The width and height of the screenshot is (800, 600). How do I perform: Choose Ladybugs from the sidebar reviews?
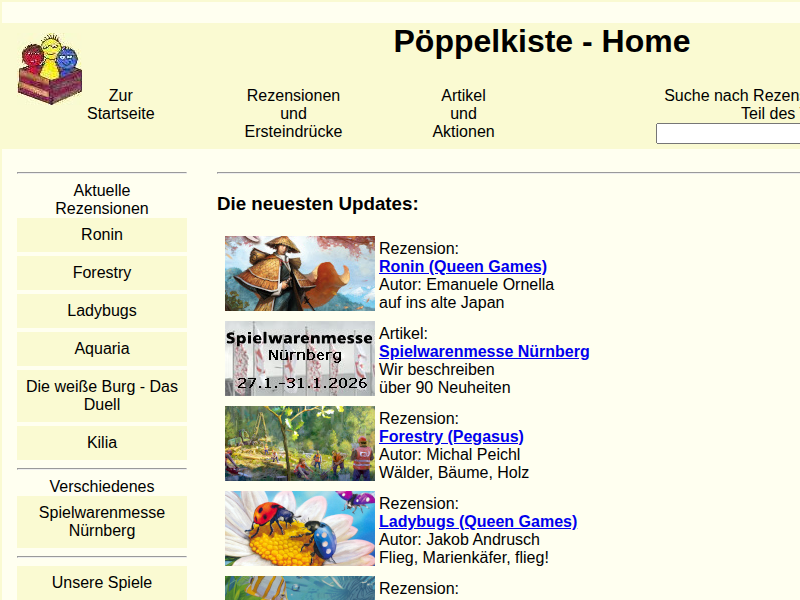tap(102, 311)
